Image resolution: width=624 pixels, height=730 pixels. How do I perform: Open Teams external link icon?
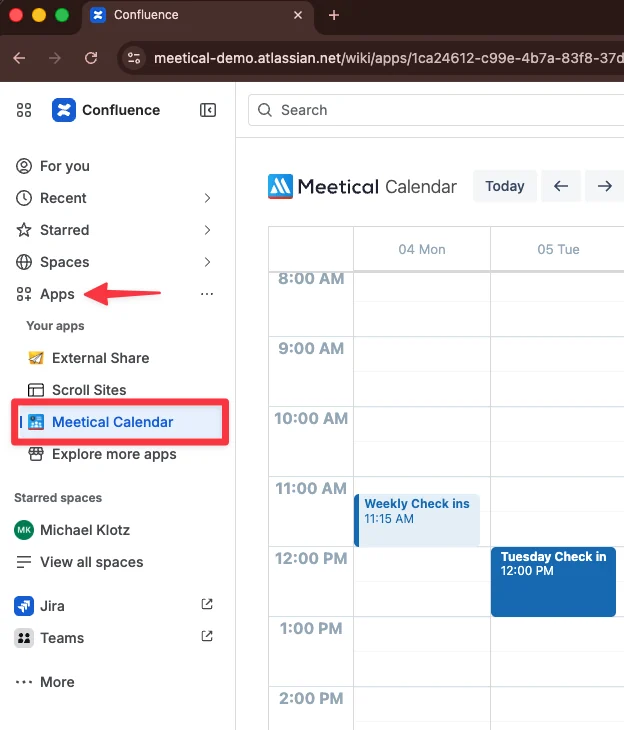207,636
